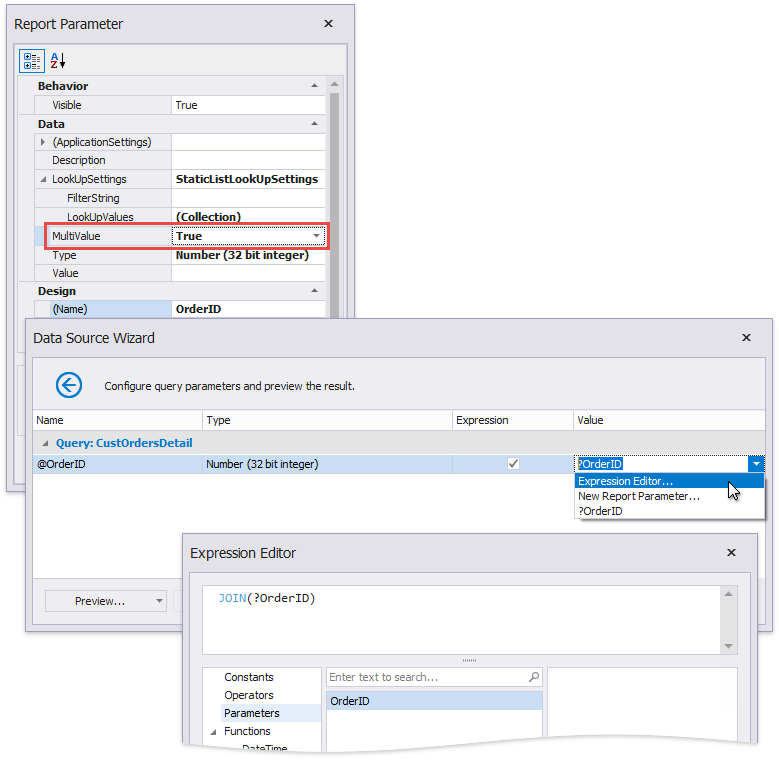Click the expression search text field

coord(425,677)
